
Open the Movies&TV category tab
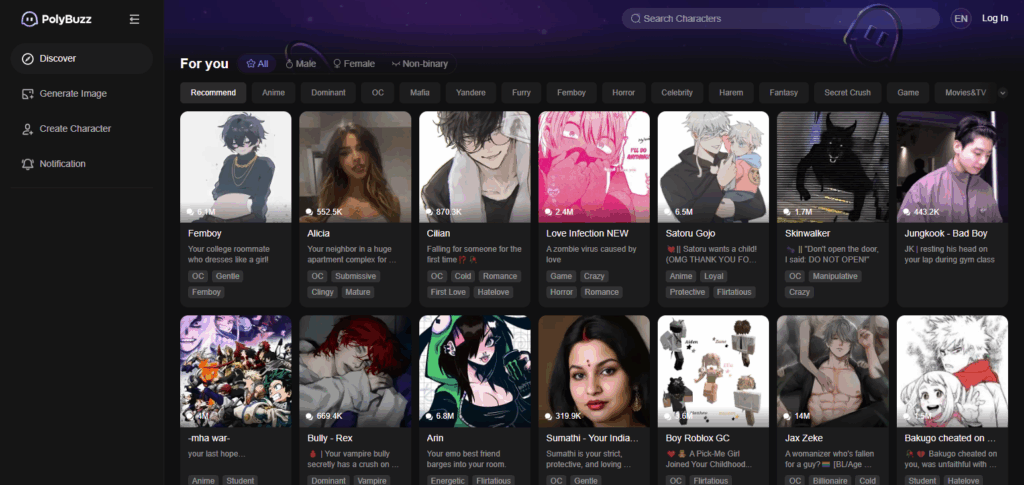tap(965, 93)
